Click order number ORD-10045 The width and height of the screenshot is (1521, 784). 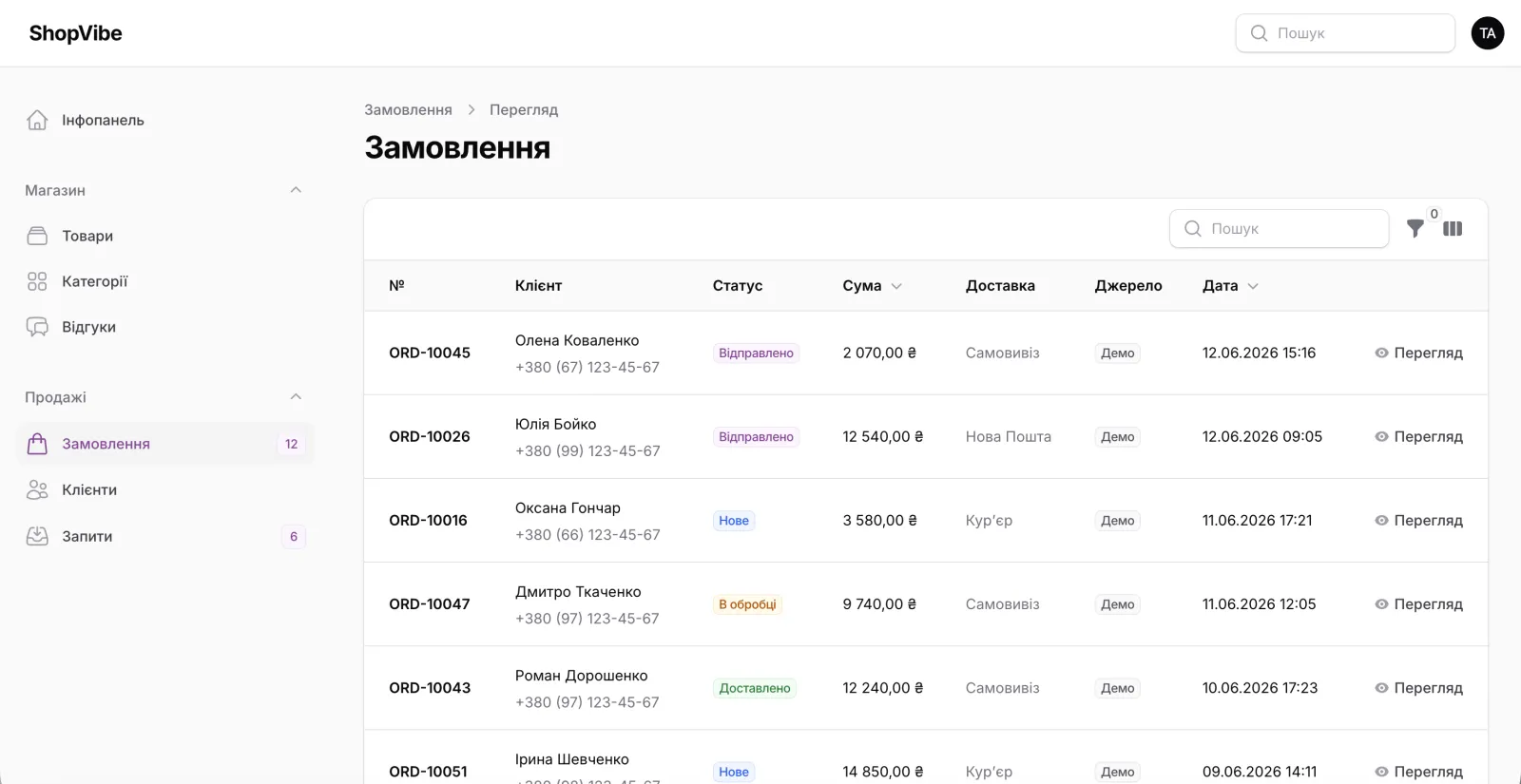point(430,353)
